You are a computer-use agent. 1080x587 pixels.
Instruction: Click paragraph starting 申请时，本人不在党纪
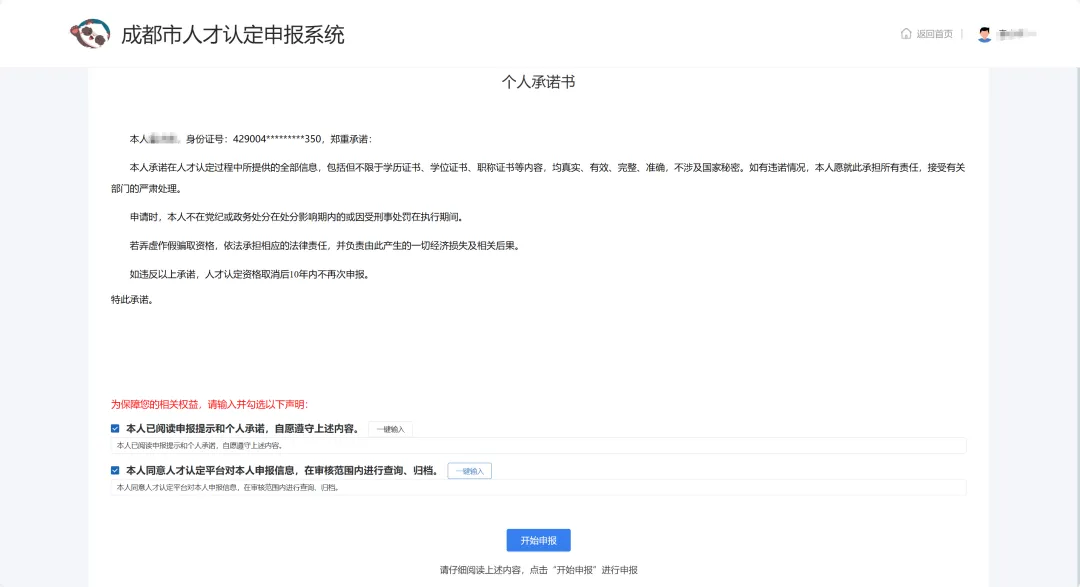click(x=298, y=217)
